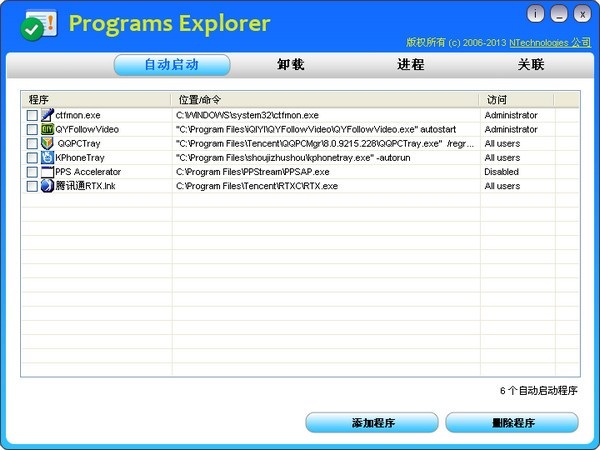
Task: Enable the PPS Accelerator checkbox
Action: coord(32,172)
